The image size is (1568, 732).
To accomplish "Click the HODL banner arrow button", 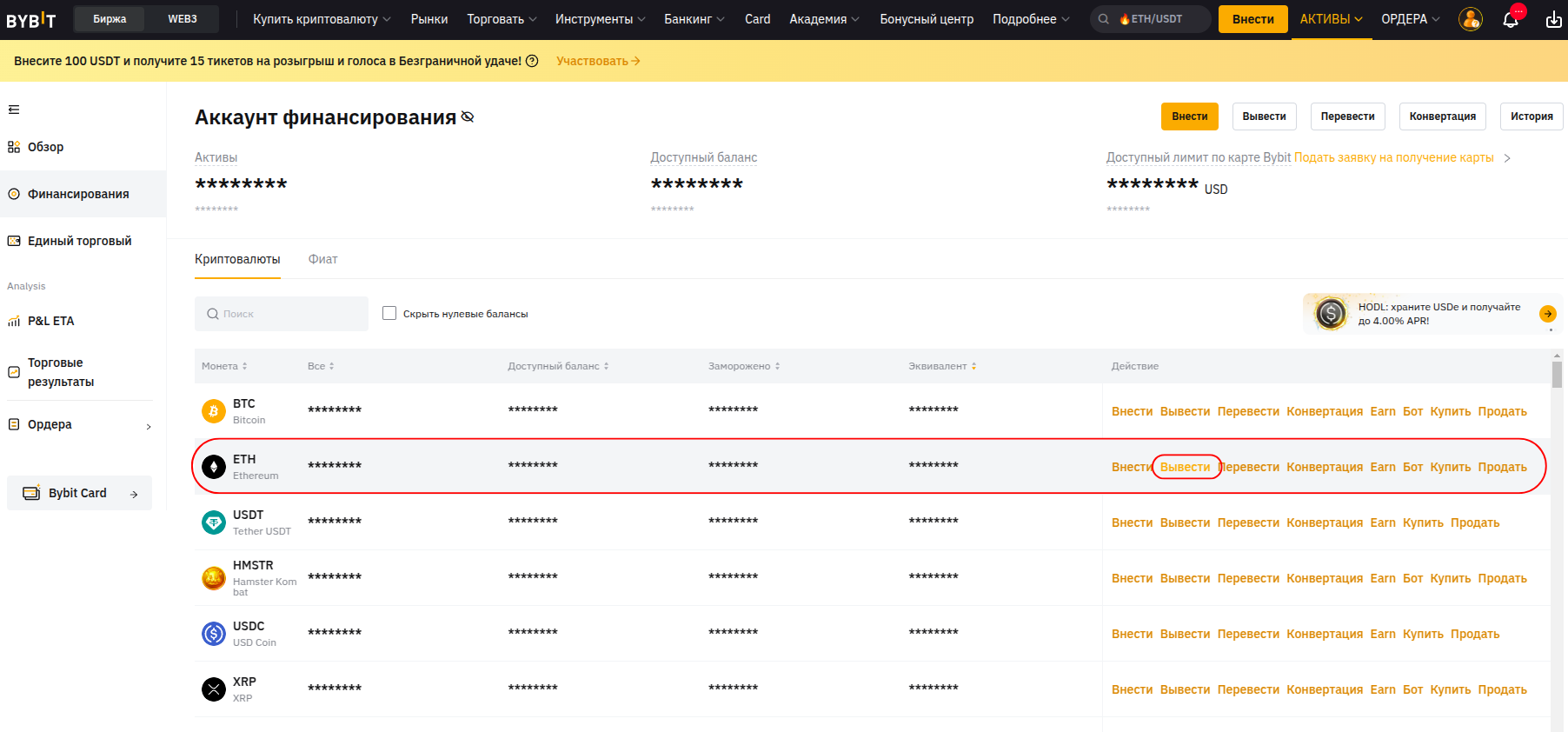I will pos(1548,314).
